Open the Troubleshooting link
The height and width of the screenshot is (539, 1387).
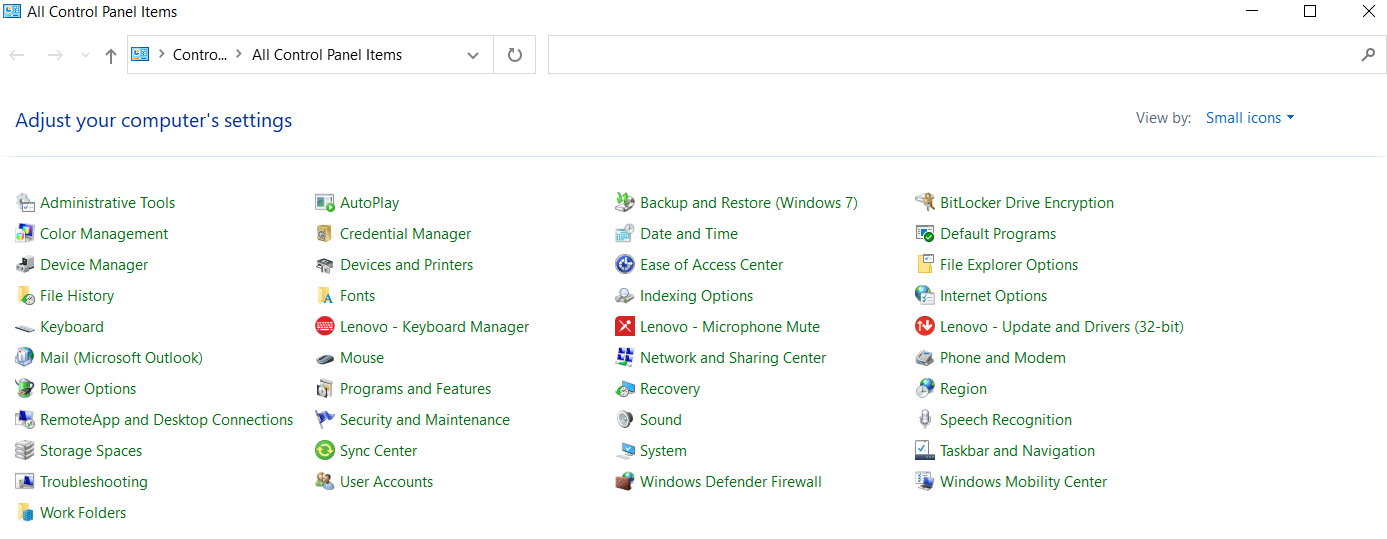pyautogui.click(x=94, y=482)
